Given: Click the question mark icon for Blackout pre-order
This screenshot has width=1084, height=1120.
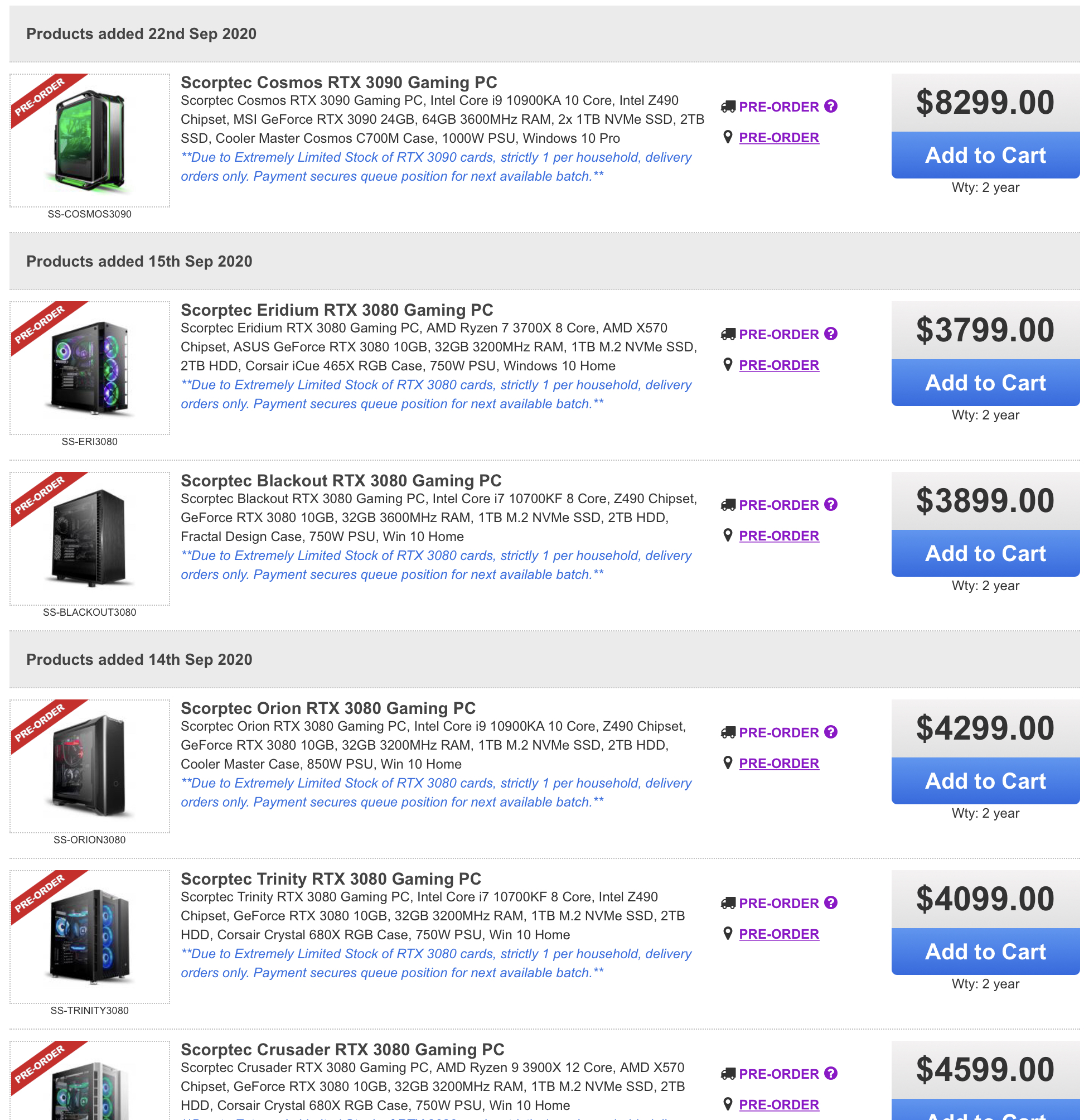Looking at the screenshot, I should pos(830,505).
